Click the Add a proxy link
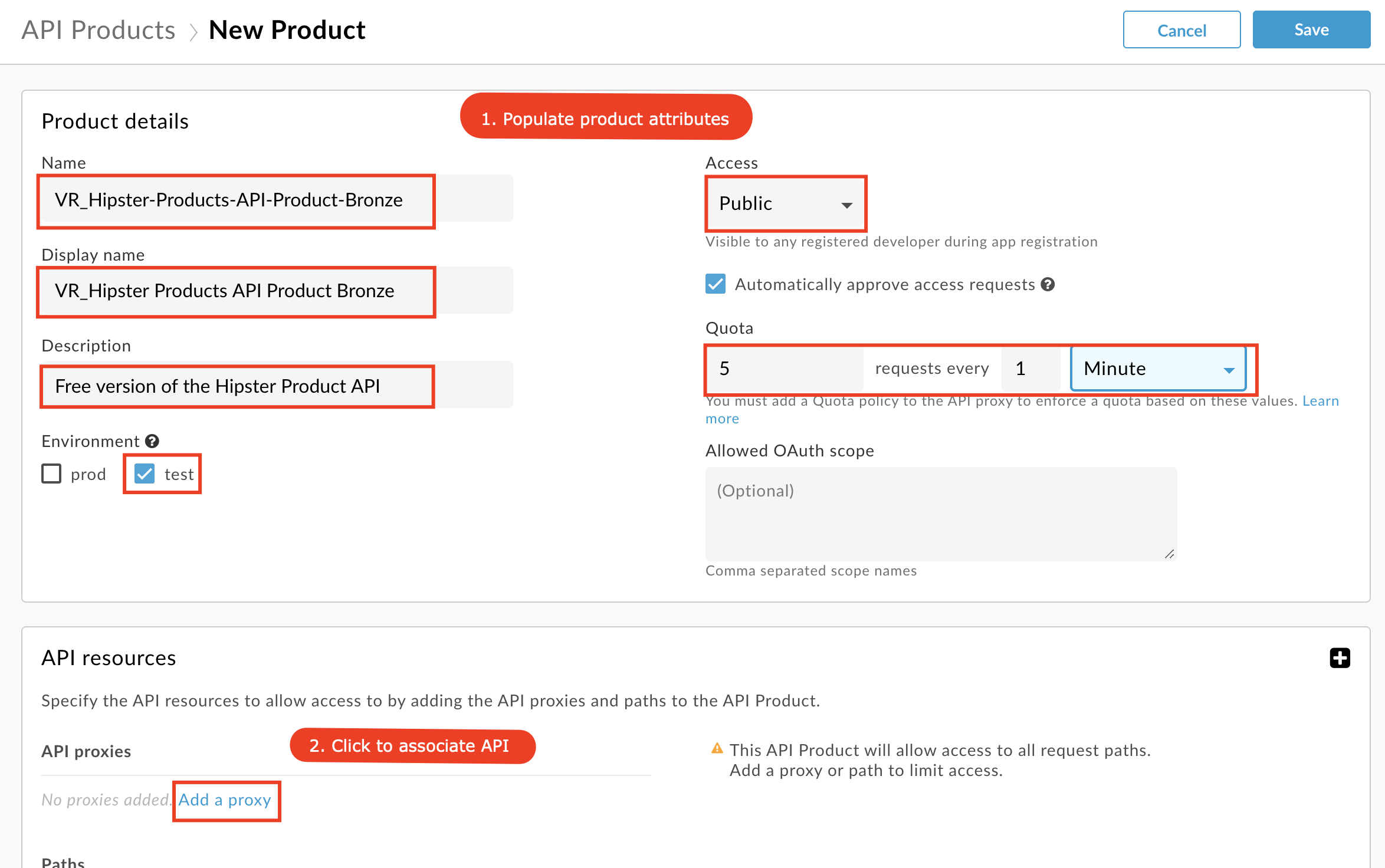The image size is (1385, 868). point(225,800)
